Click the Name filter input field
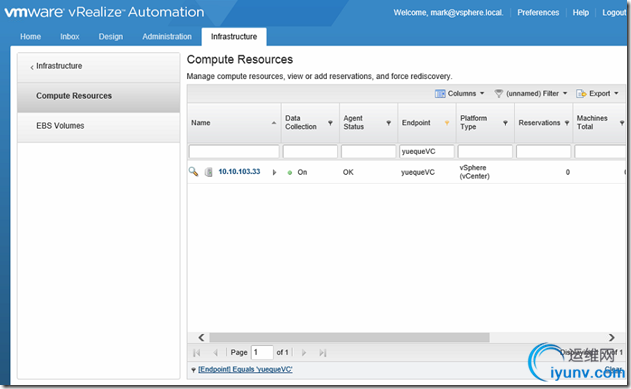 click(234, 152)
